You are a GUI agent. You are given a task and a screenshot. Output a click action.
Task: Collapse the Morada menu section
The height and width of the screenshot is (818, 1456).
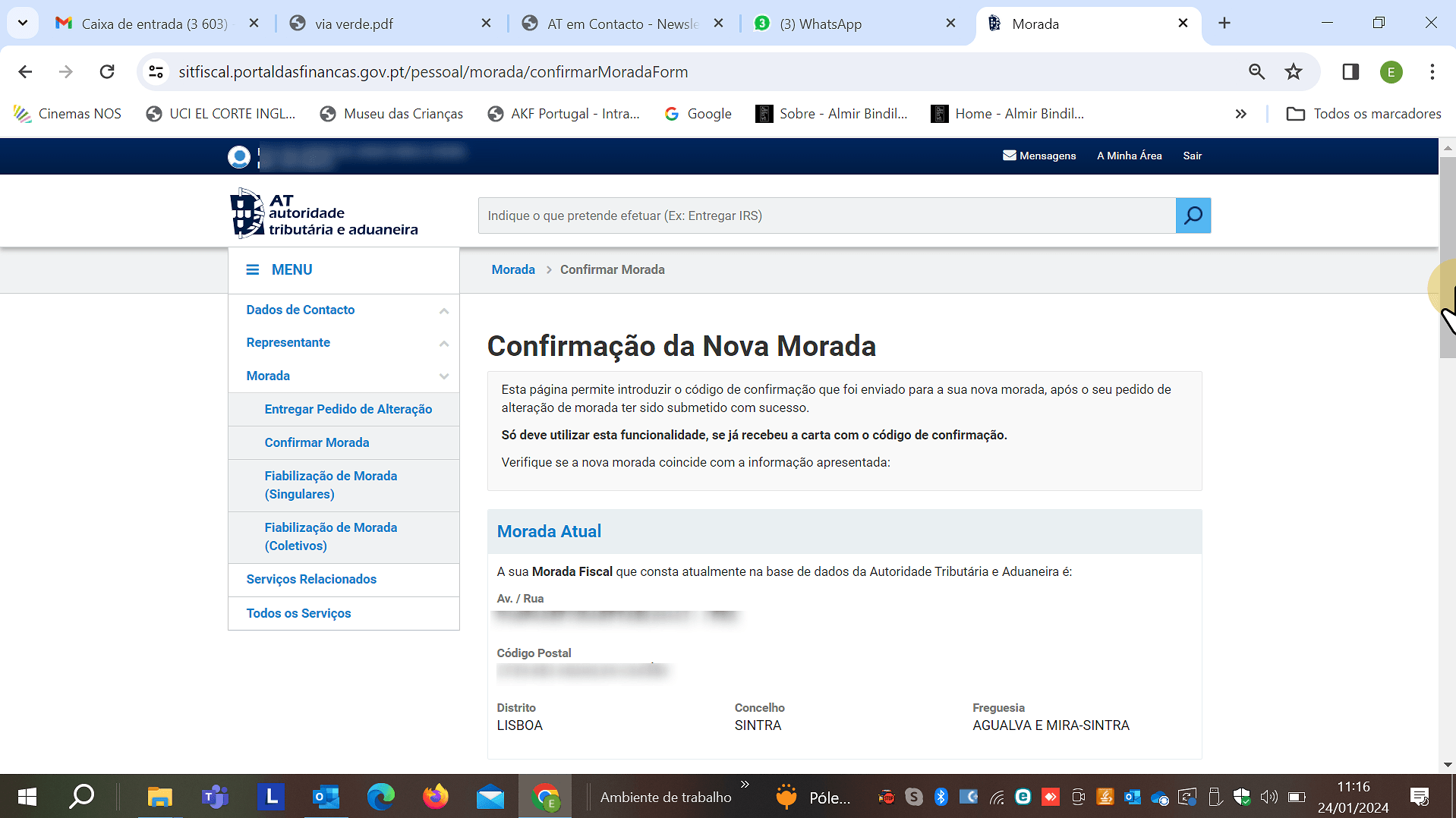[x=443, y=376]
